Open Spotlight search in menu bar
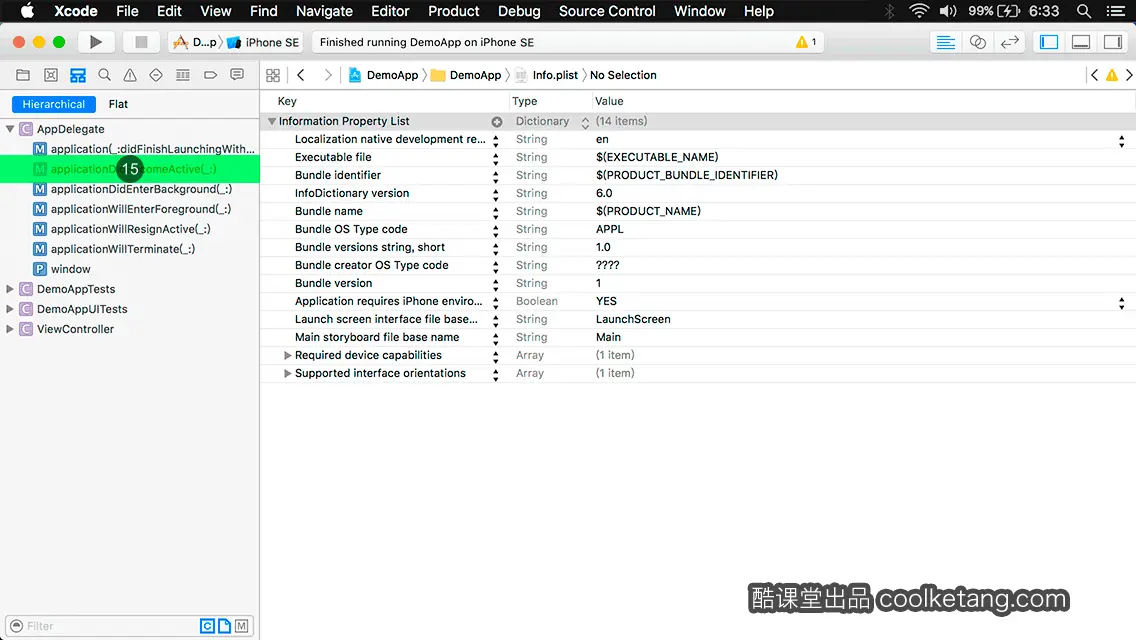1136x640 pixels. coord(1084,11)
